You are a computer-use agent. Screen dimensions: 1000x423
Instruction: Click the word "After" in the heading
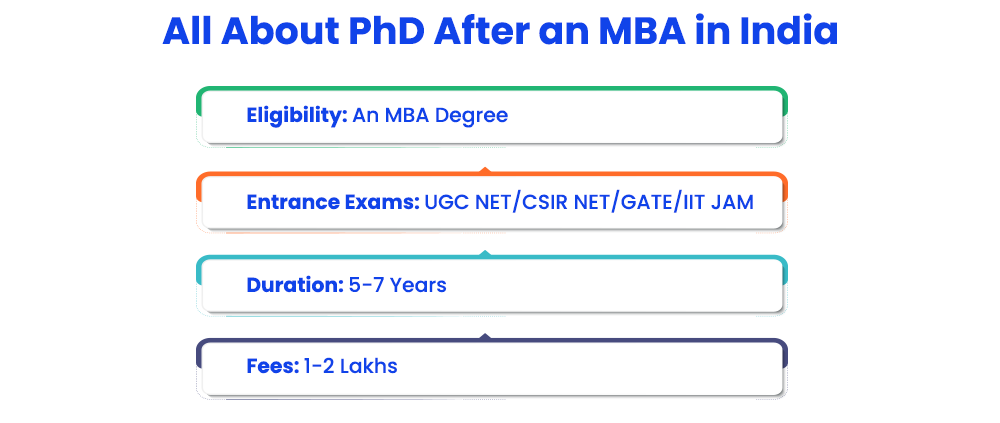(482, 32)
